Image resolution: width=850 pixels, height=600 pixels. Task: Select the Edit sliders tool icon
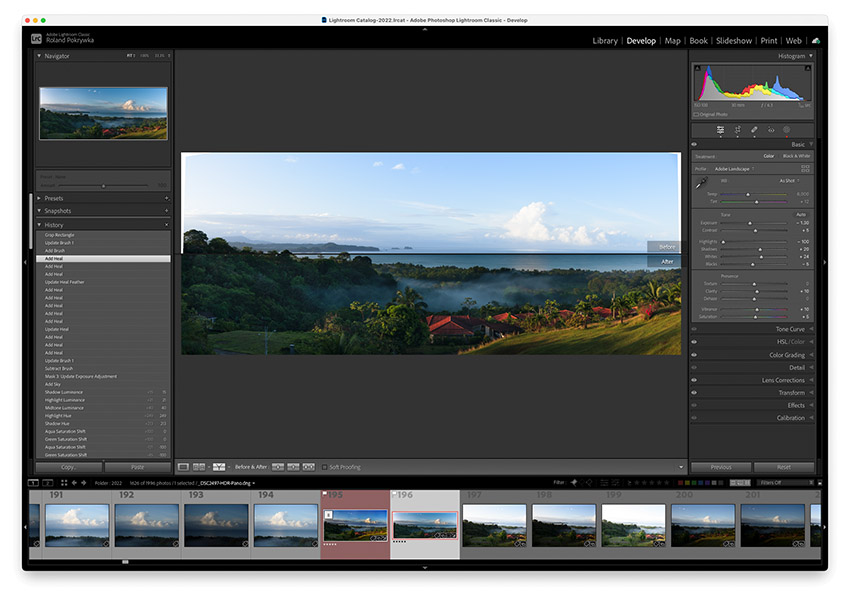click(720, 130)
